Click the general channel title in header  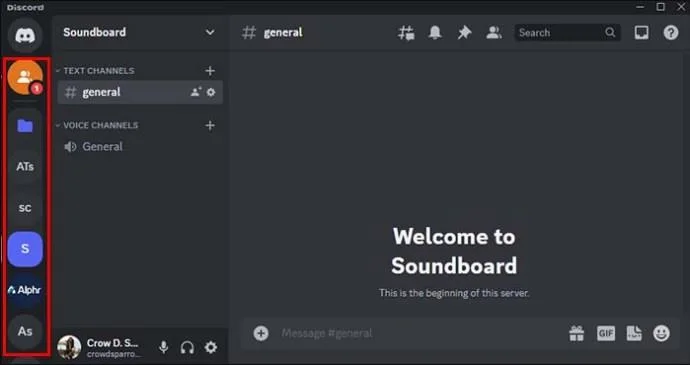point(283,33)
